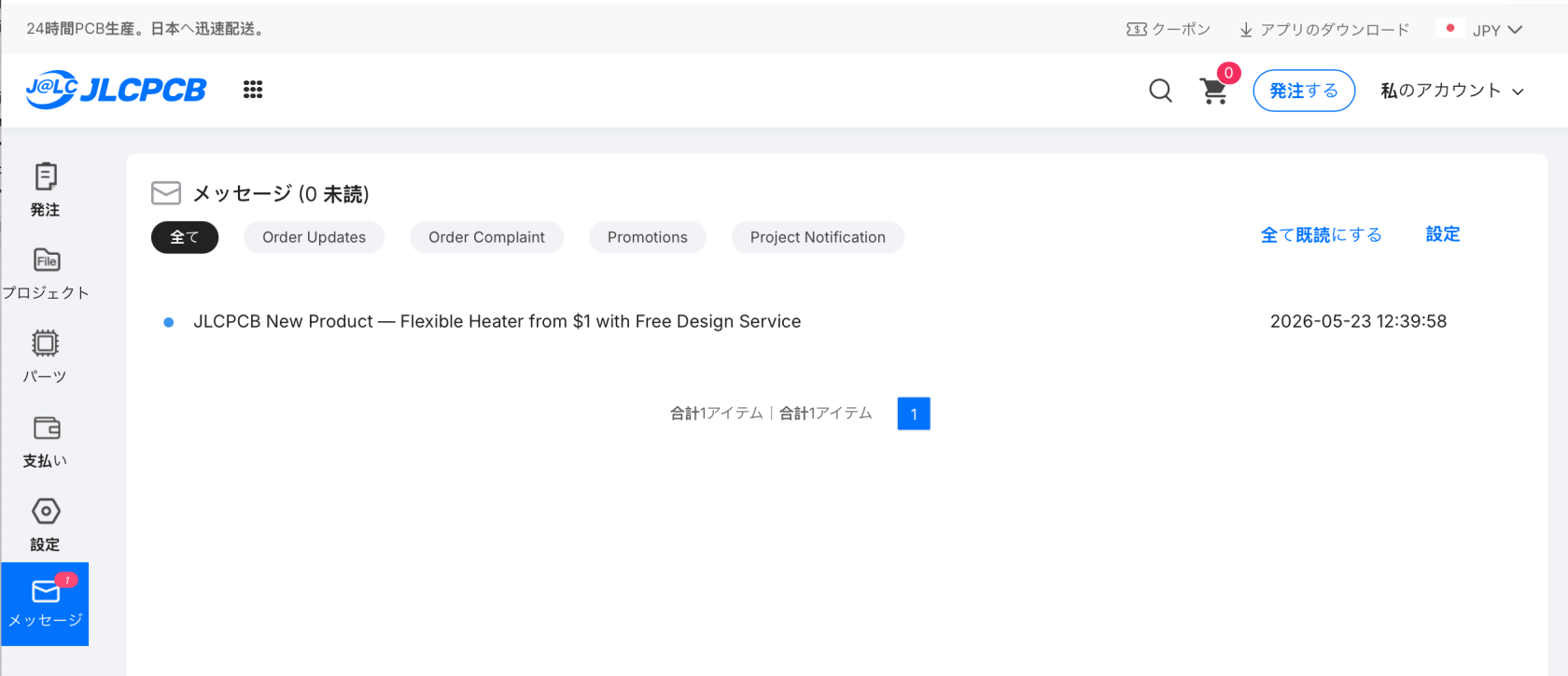Click timestamp 2026-05-23 12:39:58
Screen dimensions: 1568x676
point(1358,321)
